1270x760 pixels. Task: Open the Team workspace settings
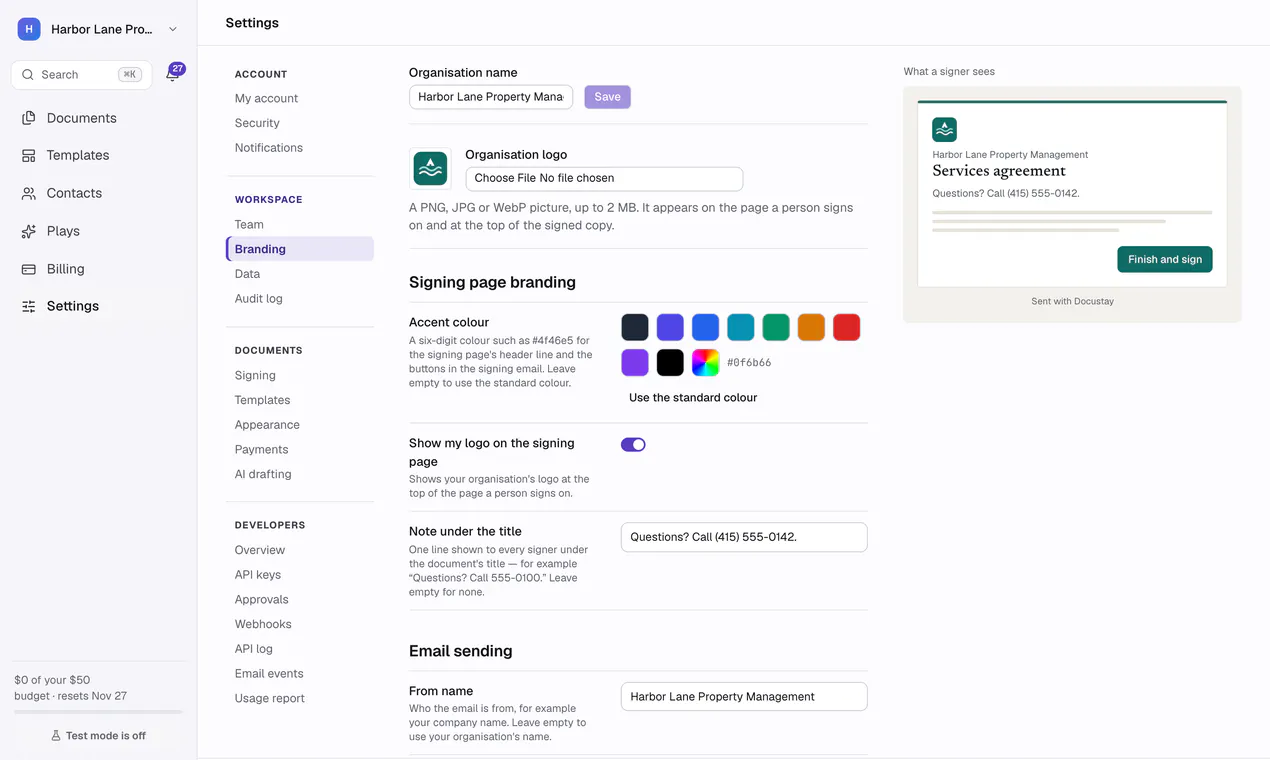tap(249, 225)
